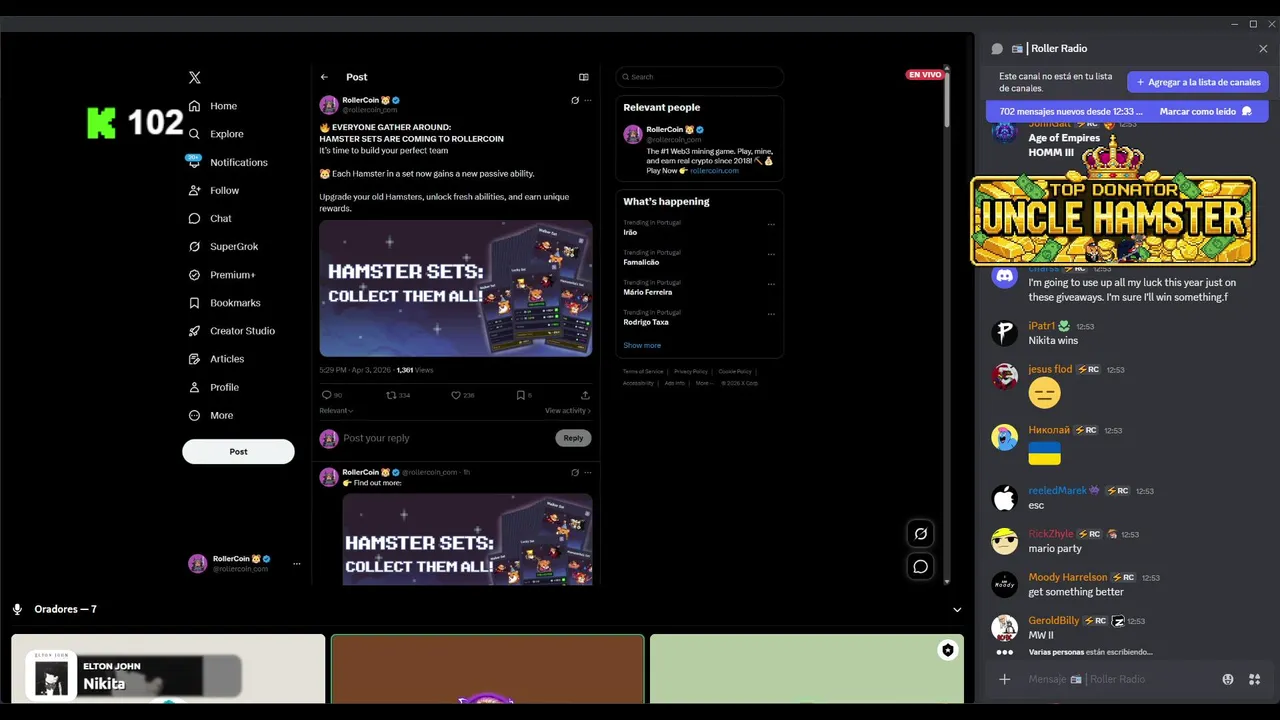Open more options on main RollerCoin post
The width and height of the screenshot is (1280, 720).
pos(588,100)
